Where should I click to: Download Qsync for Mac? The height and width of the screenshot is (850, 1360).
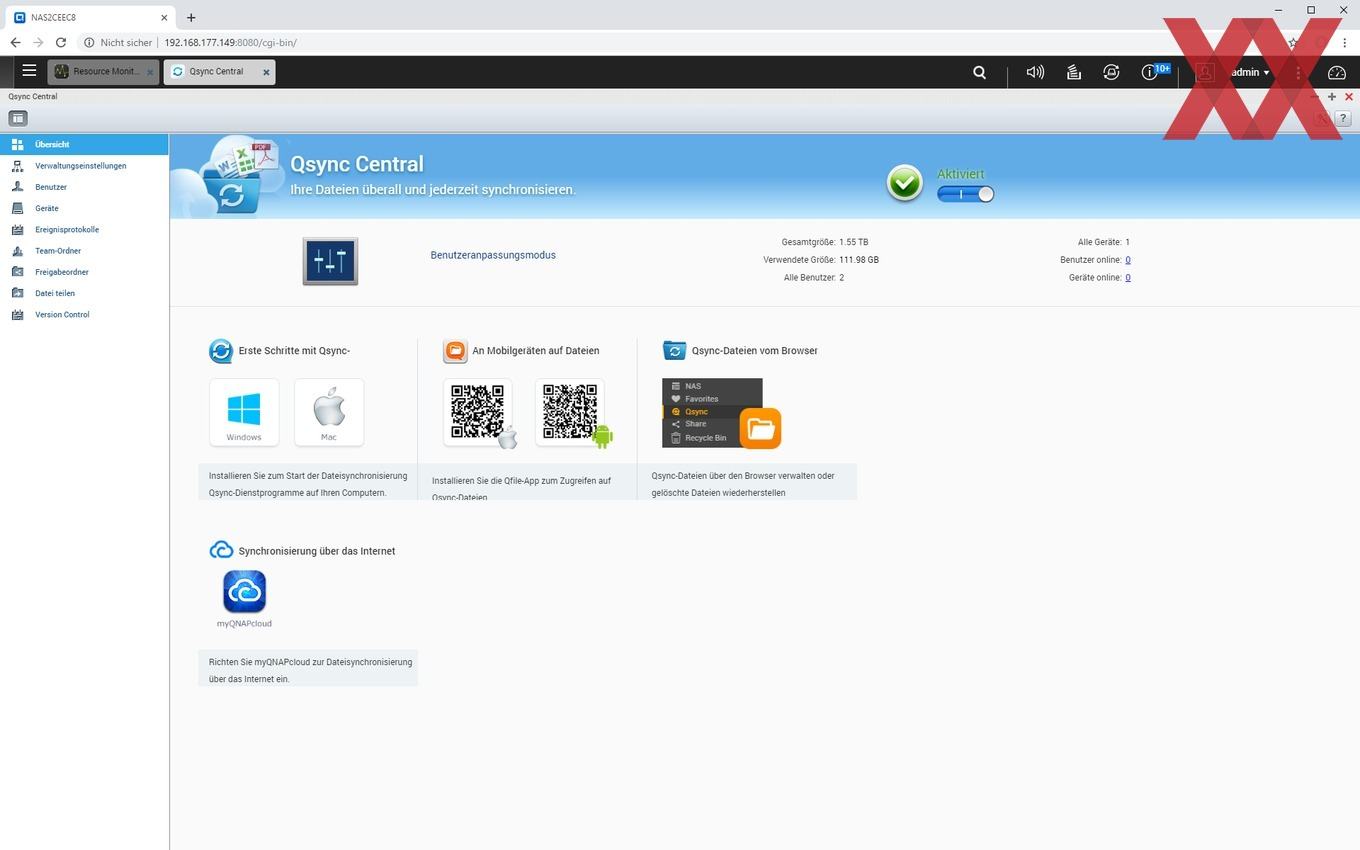tap(329, 412)
